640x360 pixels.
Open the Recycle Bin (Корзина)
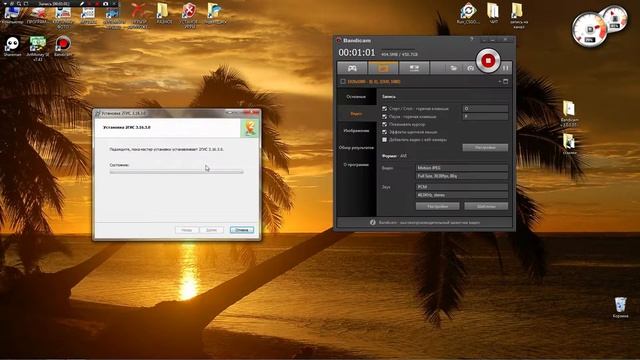pos(620,307)
